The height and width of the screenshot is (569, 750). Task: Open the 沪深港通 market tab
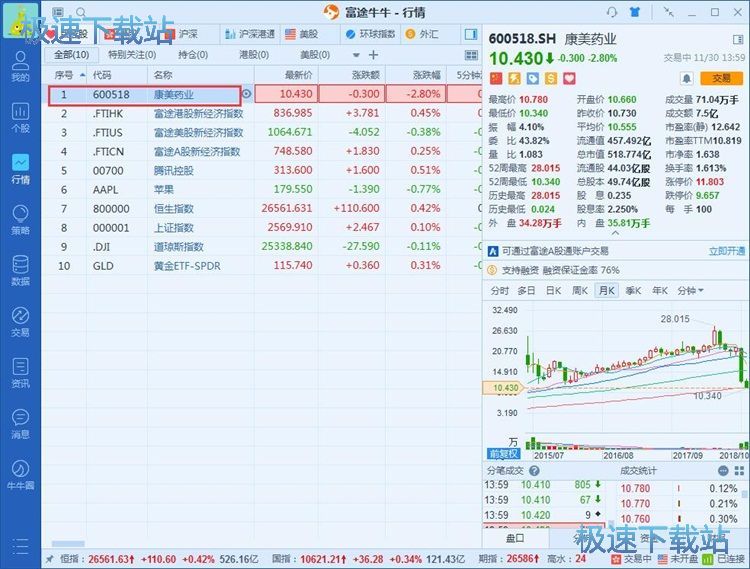point(250,34)
